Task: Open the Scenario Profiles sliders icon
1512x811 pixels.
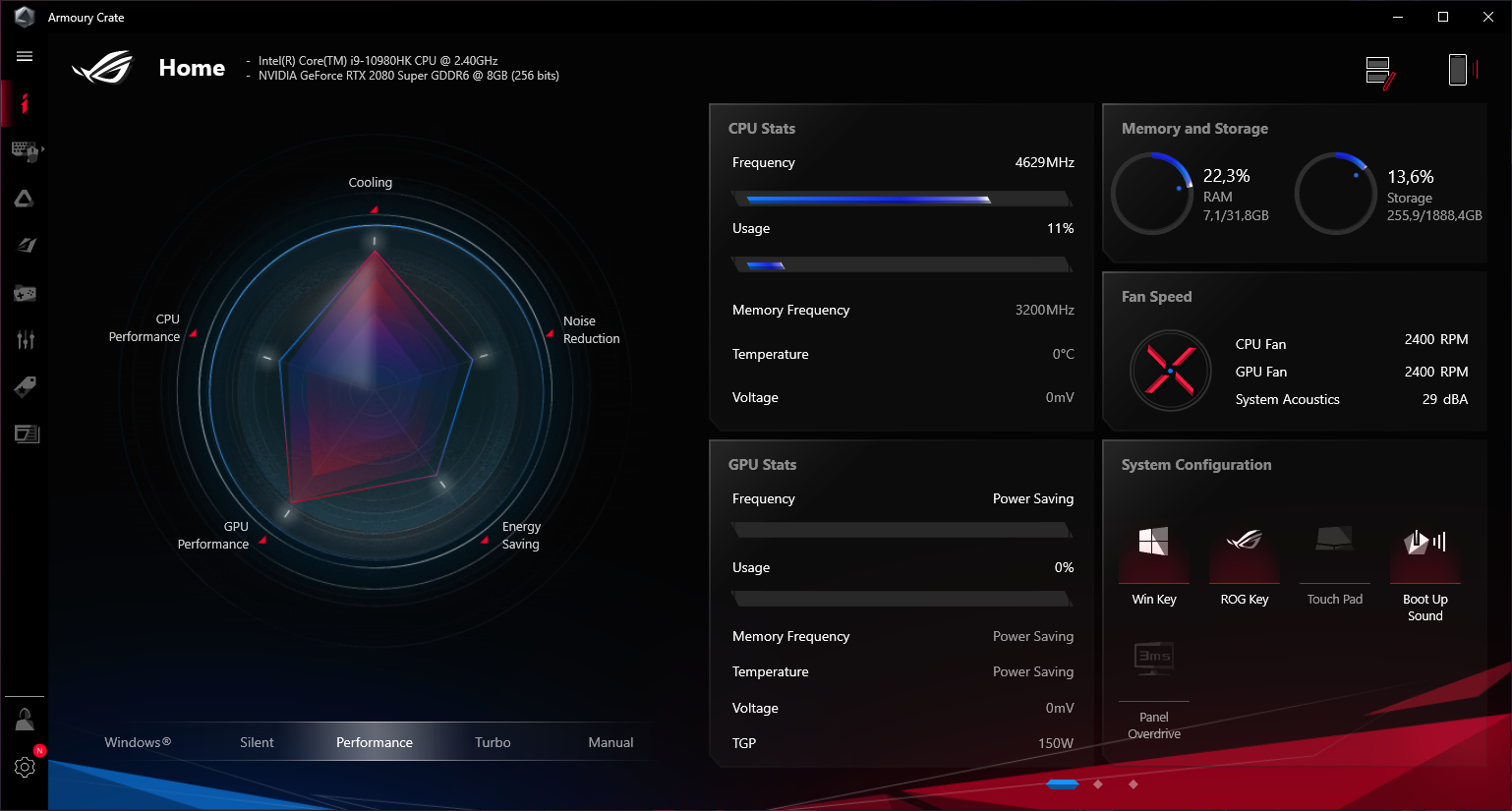Action: coord(26,339)
